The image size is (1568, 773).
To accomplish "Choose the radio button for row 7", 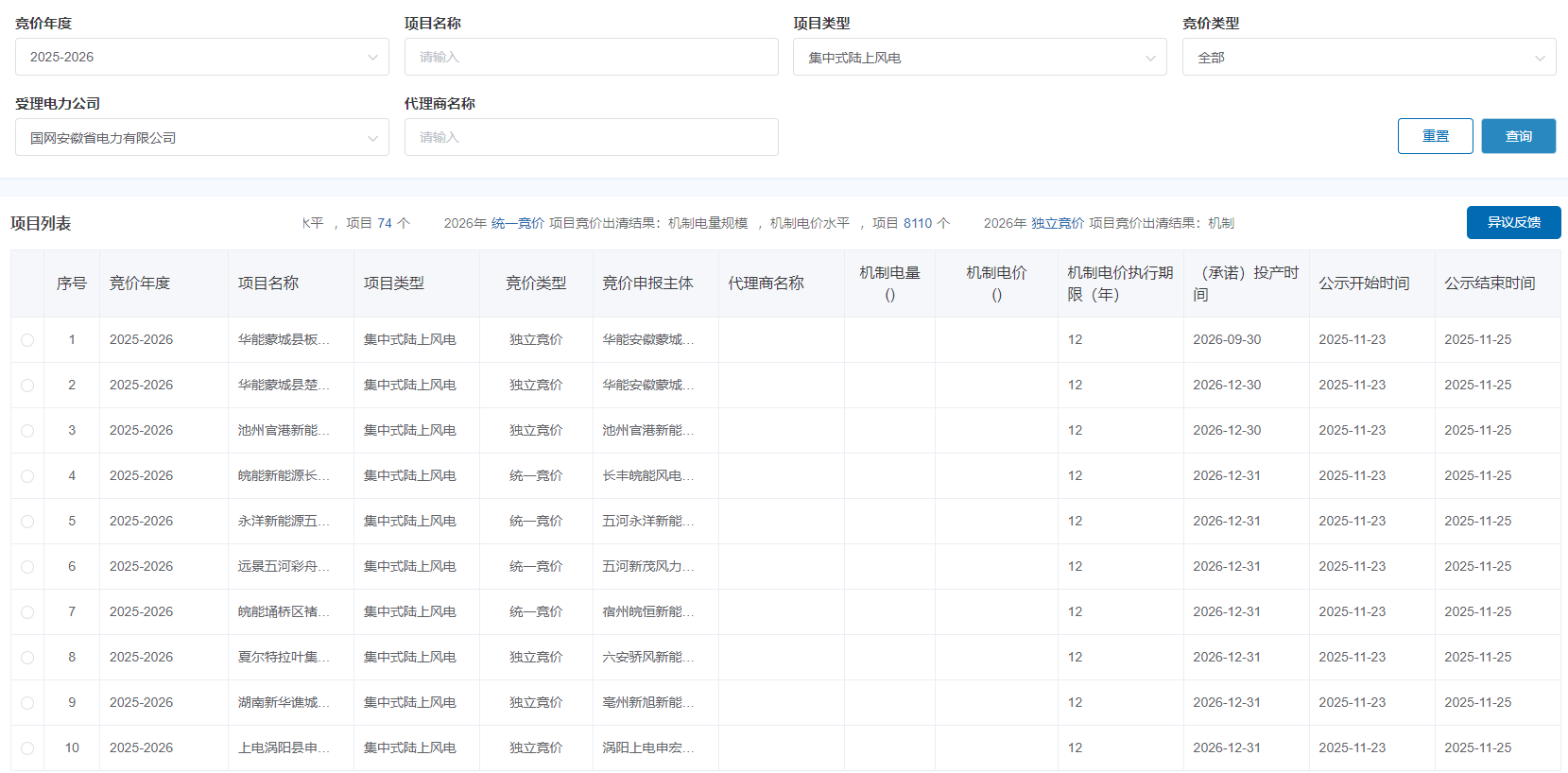I will coord(27,612).
